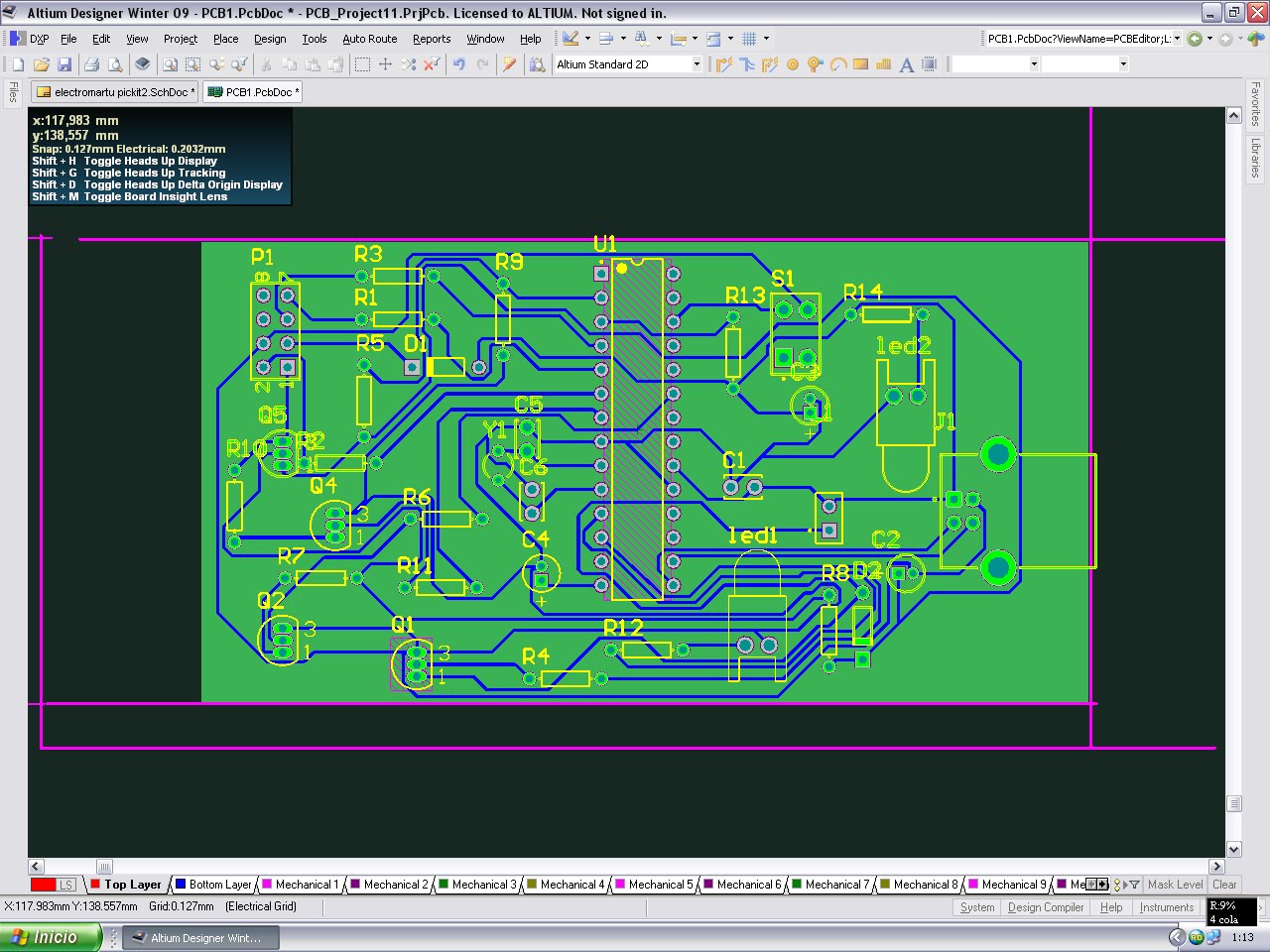This screenshot has height=952, width=1270.
Task: Click the green Back navigation arrow
Action: (1195, 39)
